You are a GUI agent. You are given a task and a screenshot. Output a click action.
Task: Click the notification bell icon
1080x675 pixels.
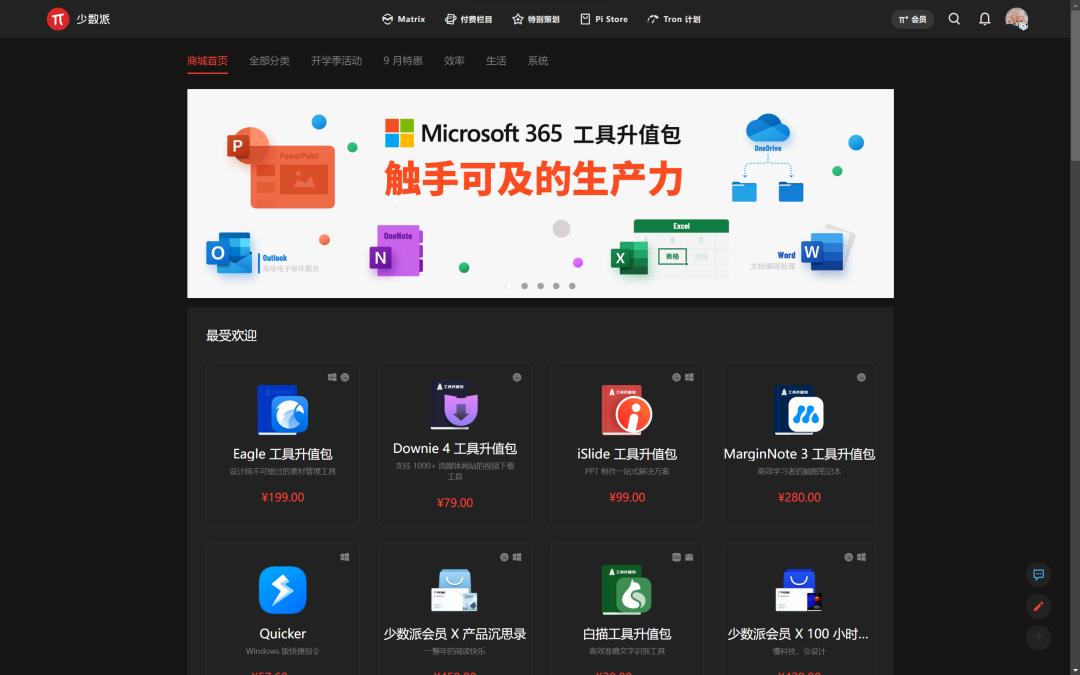(985, 18)
